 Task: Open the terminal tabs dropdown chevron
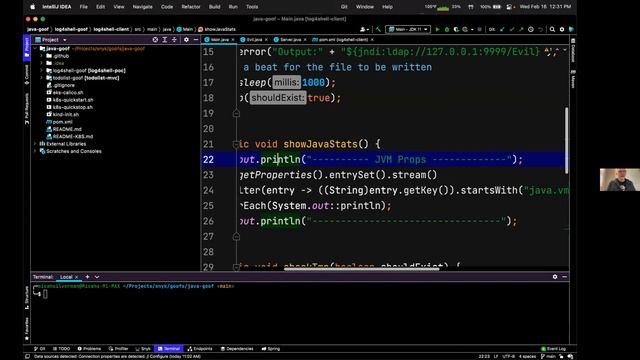[97, 277]
